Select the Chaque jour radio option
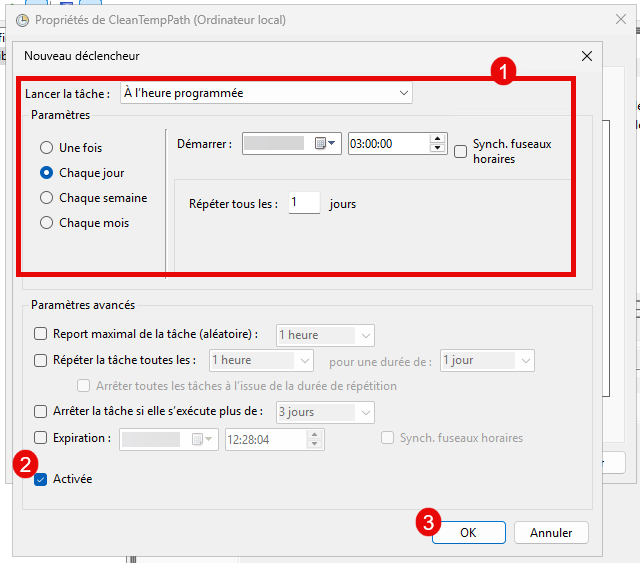Viewport: 640px width, 563px height. 46,173
